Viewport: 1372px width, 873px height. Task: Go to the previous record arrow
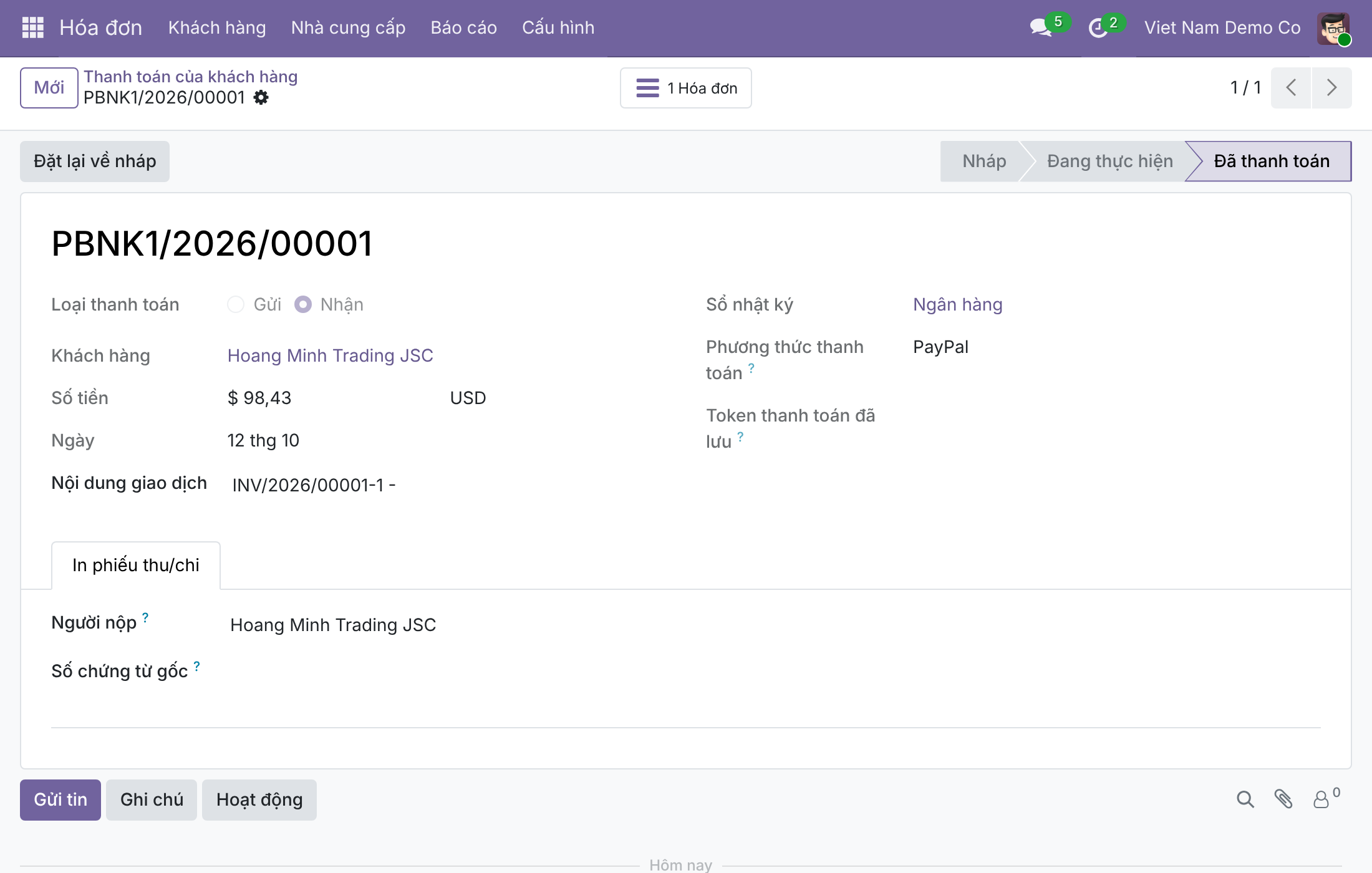coord(1291,87)
